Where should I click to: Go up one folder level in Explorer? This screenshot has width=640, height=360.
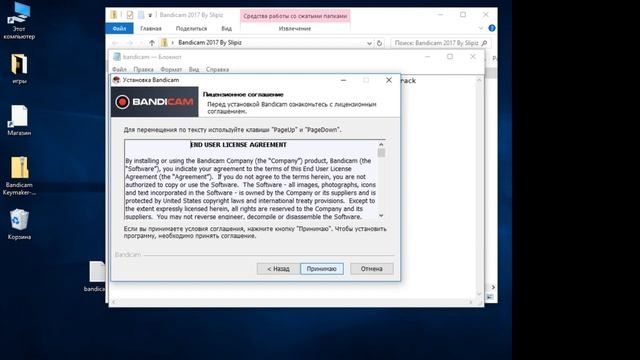(152, 43)
